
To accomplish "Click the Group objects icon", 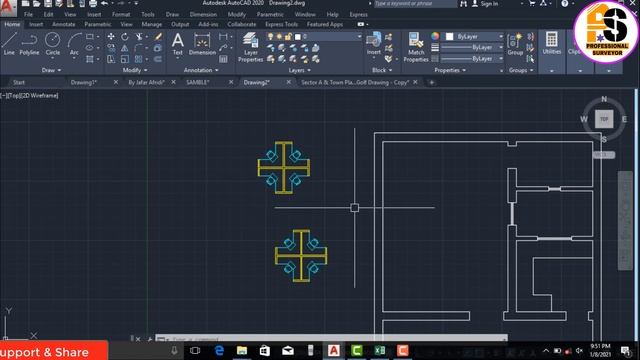I will tap(515, 44).
